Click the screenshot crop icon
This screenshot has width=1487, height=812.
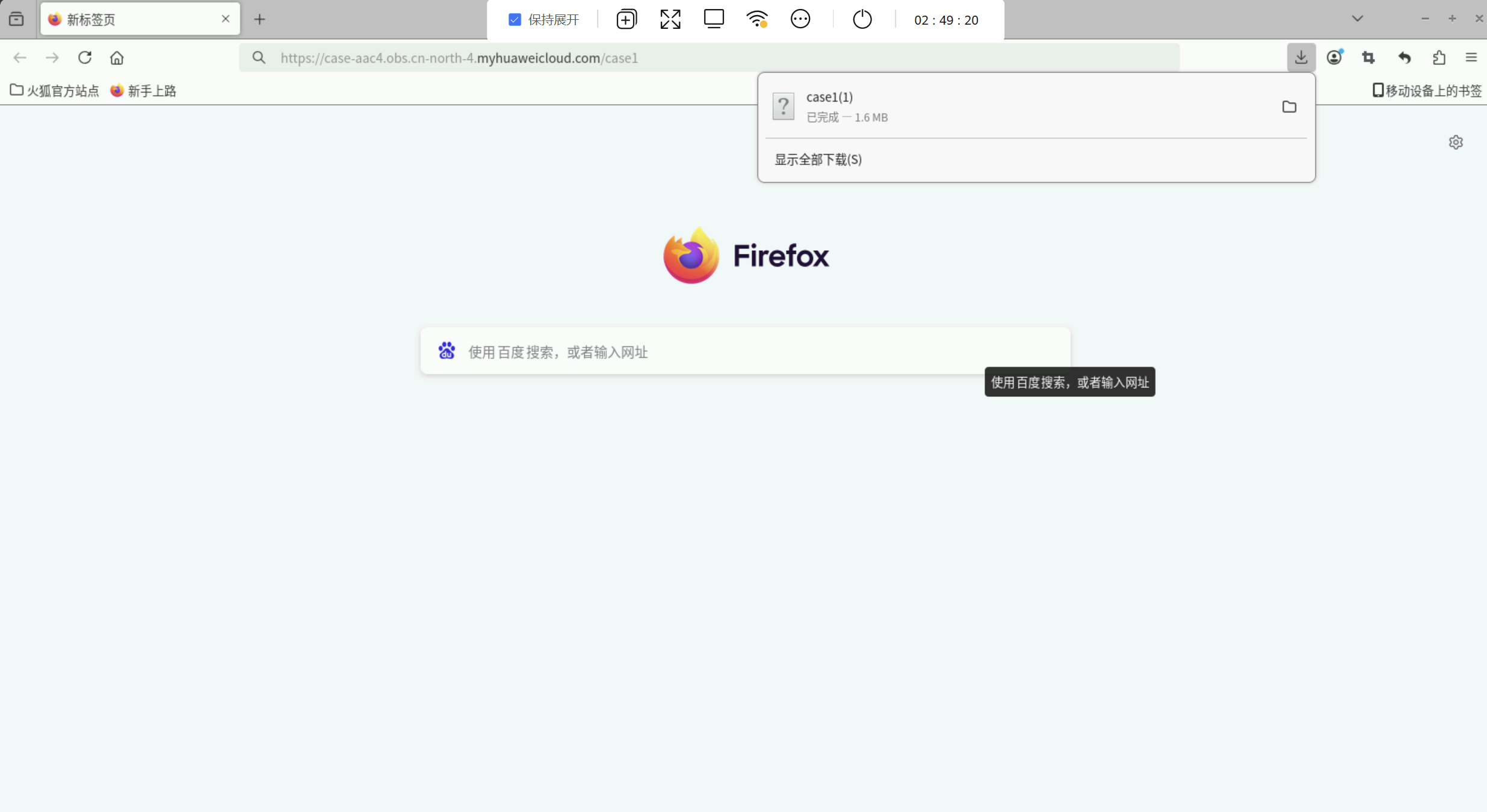pyautogui.click(x=1368, y=58)
